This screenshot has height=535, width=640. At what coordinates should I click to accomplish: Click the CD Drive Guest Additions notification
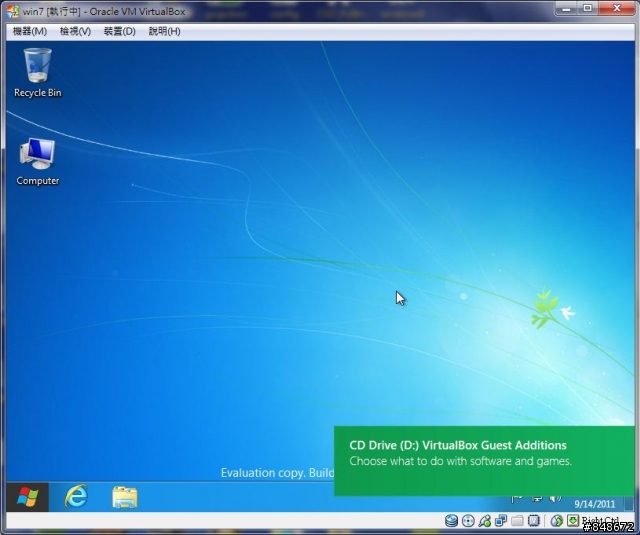pyautogui.click(x=484, y=461)
